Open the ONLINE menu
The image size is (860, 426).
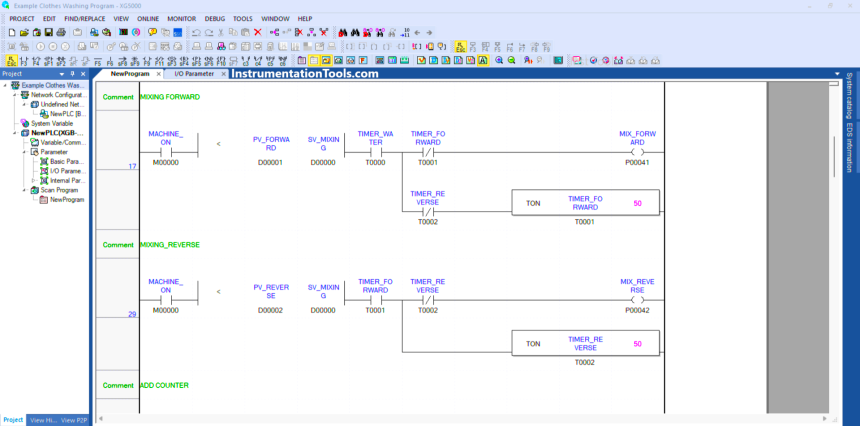148,19
